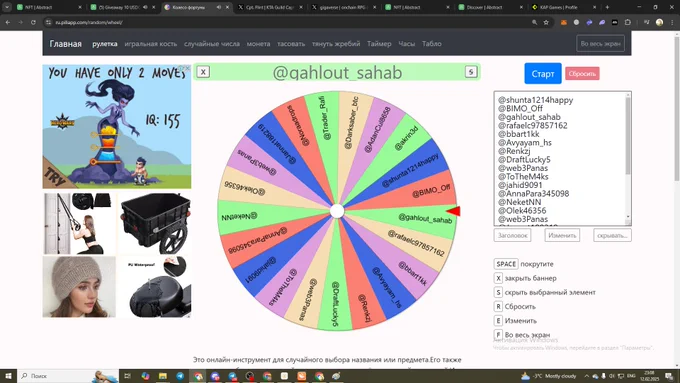Click the names list scroll-down arrow

coord(628,217)
